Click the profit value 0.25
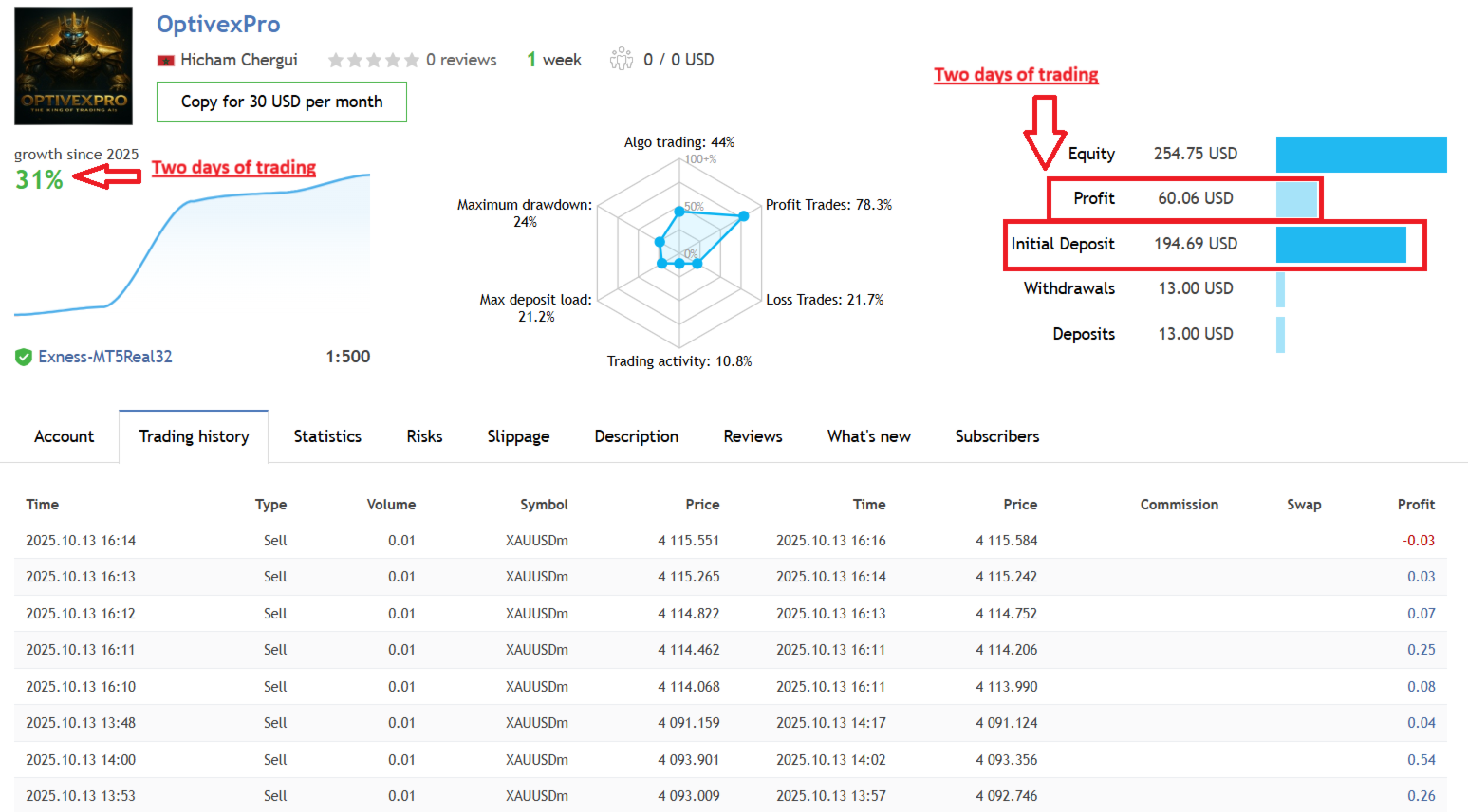Screen dimensions: 1468x812 tap(1422, 650)
